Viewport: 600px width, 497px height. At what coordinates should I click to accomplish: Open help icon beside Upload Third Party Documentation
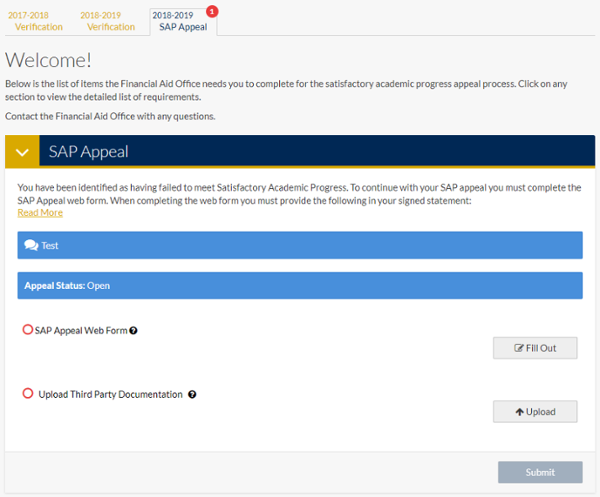192,394
